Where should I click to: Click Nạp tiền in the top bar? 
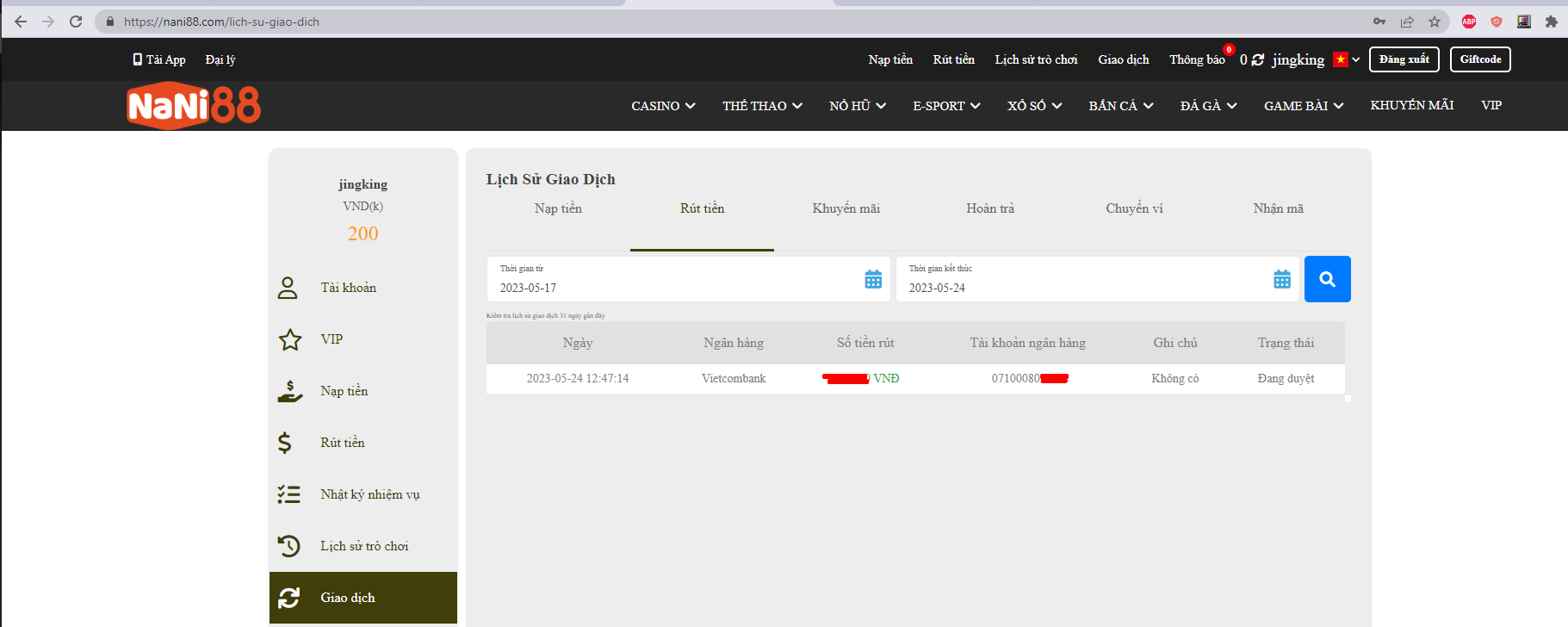890,59
